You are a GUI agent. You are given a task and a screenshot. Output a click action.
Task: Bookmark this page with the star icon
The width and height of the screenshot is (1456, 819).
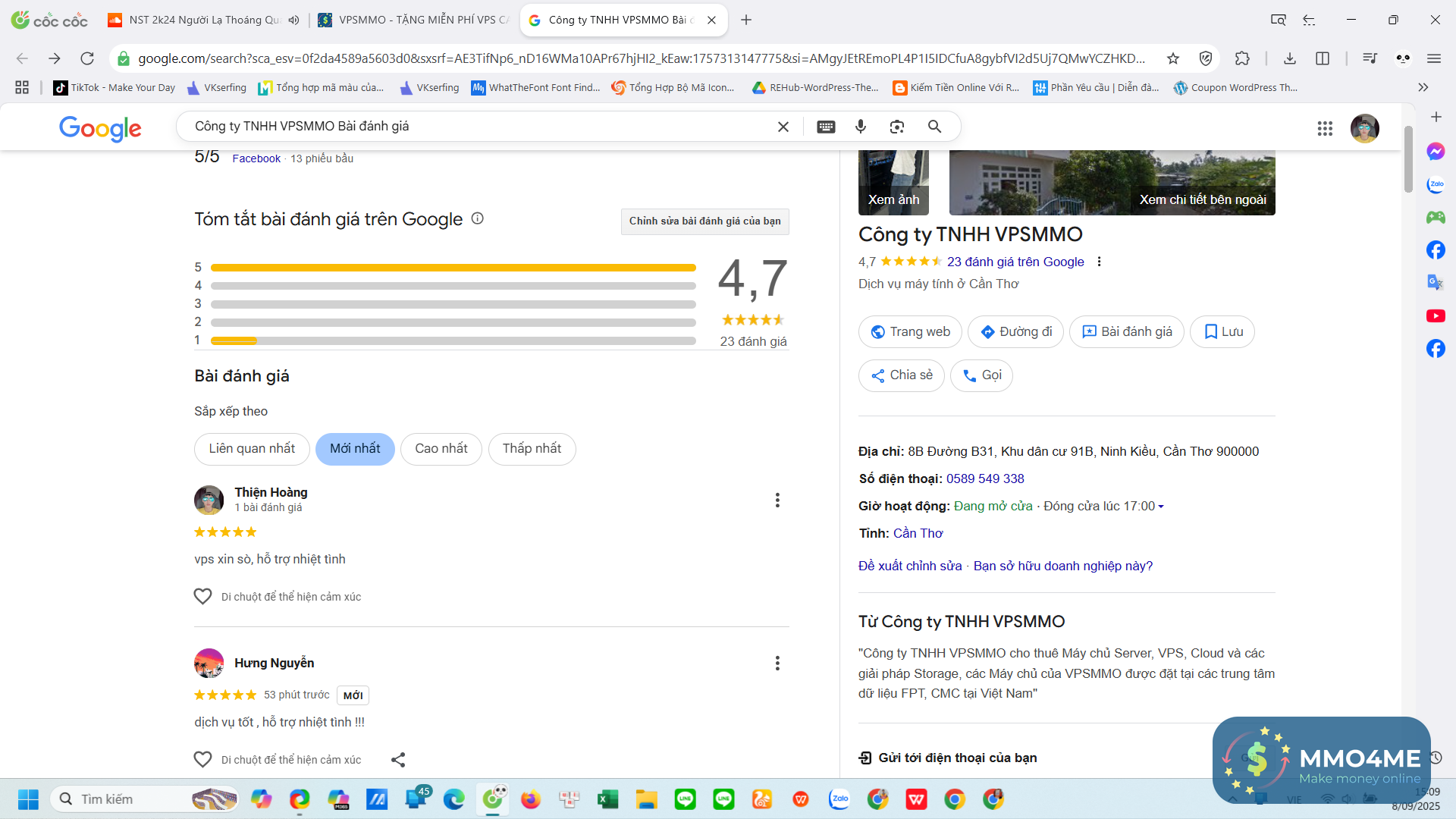tap(1173, 58)
